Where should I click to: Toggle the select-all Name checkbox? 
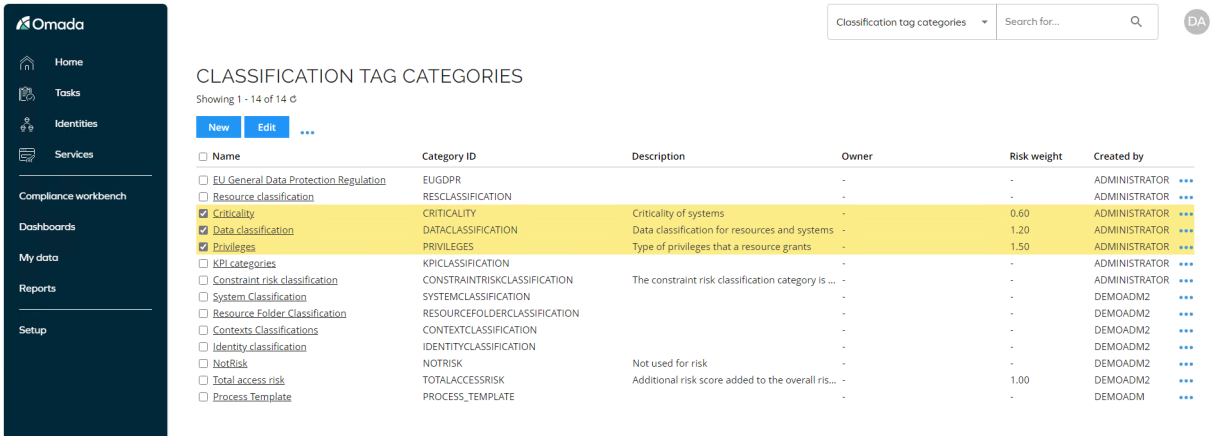coord(204,157)
